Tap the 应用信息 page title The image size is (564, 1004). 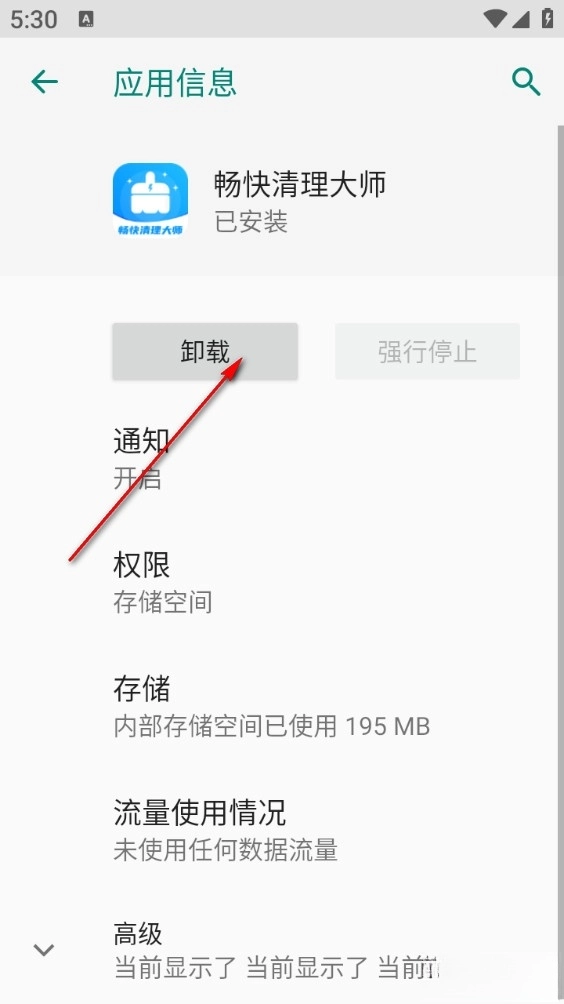175,83
